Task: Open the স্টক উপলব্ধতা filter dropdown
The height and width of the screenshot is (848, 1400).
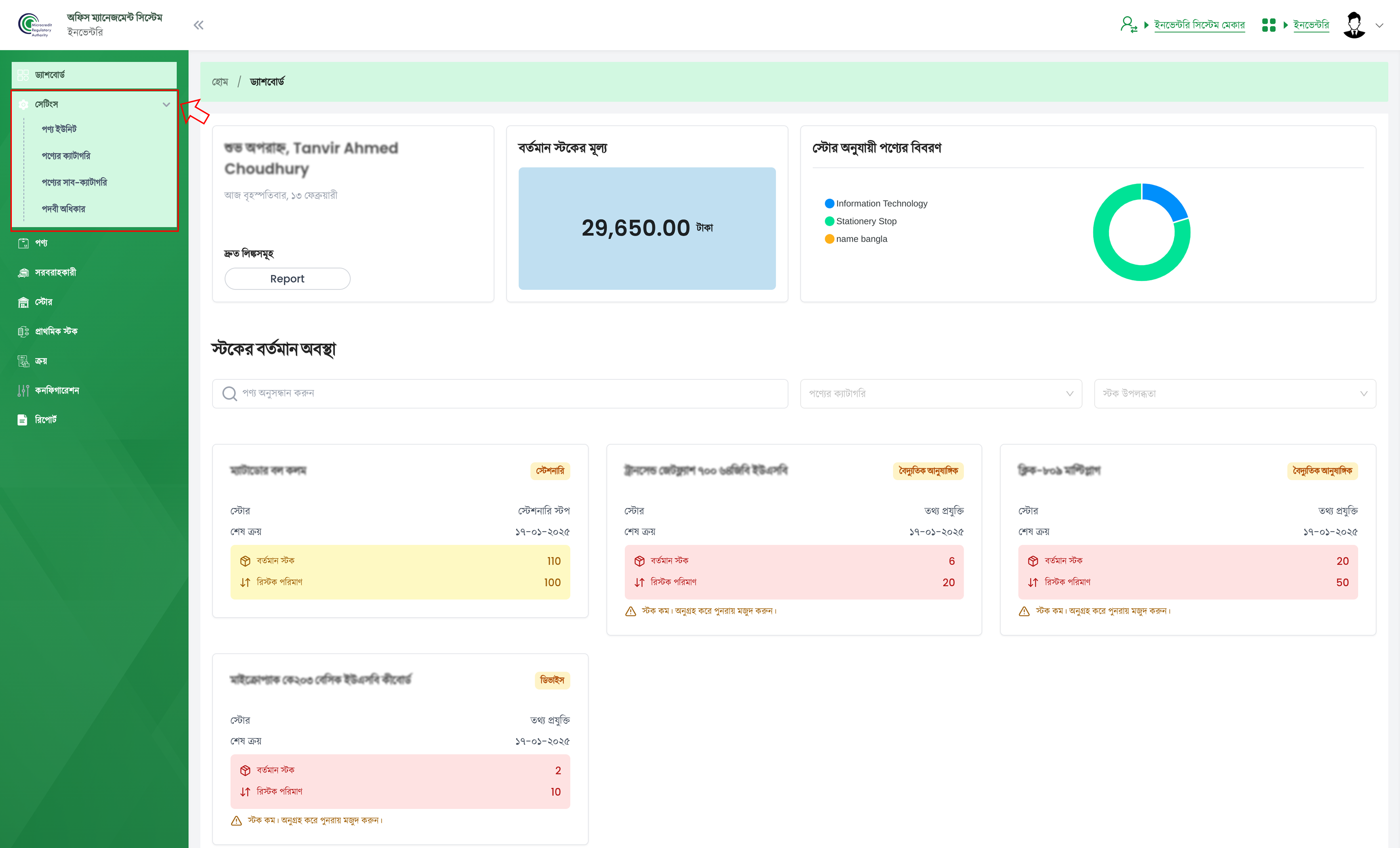Action: click(1235, 393)
